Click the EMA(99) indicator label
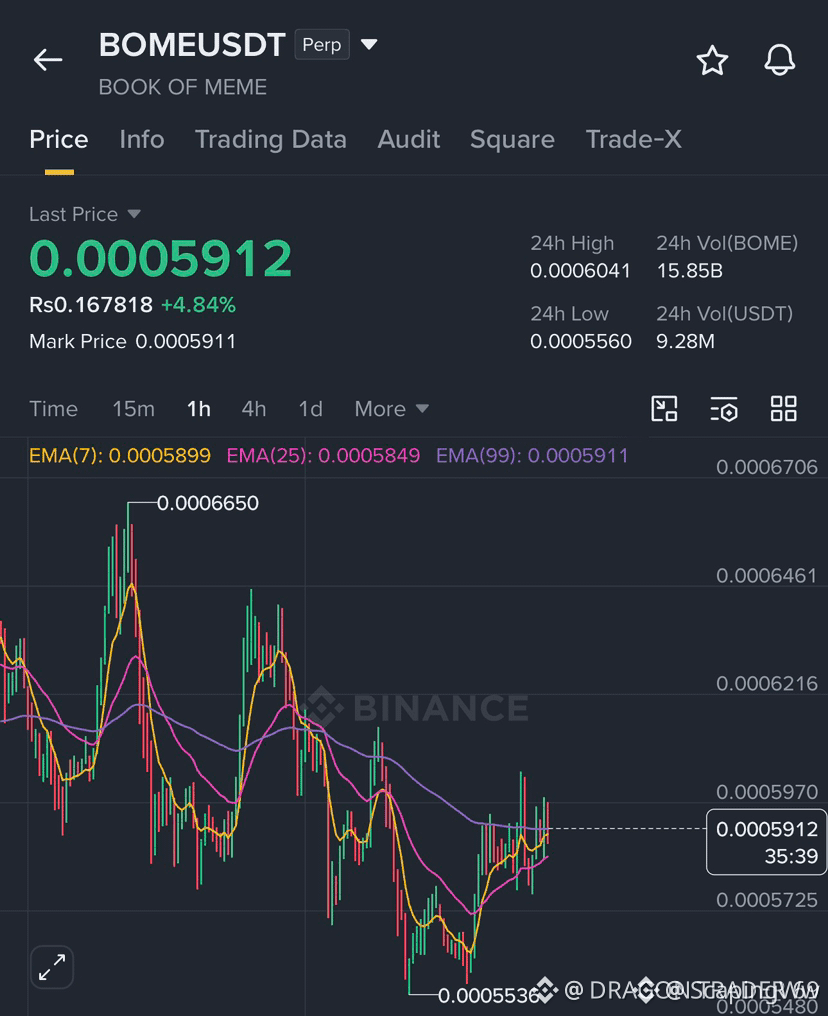This screenshot has height=1016, width=828. [532, 456]
